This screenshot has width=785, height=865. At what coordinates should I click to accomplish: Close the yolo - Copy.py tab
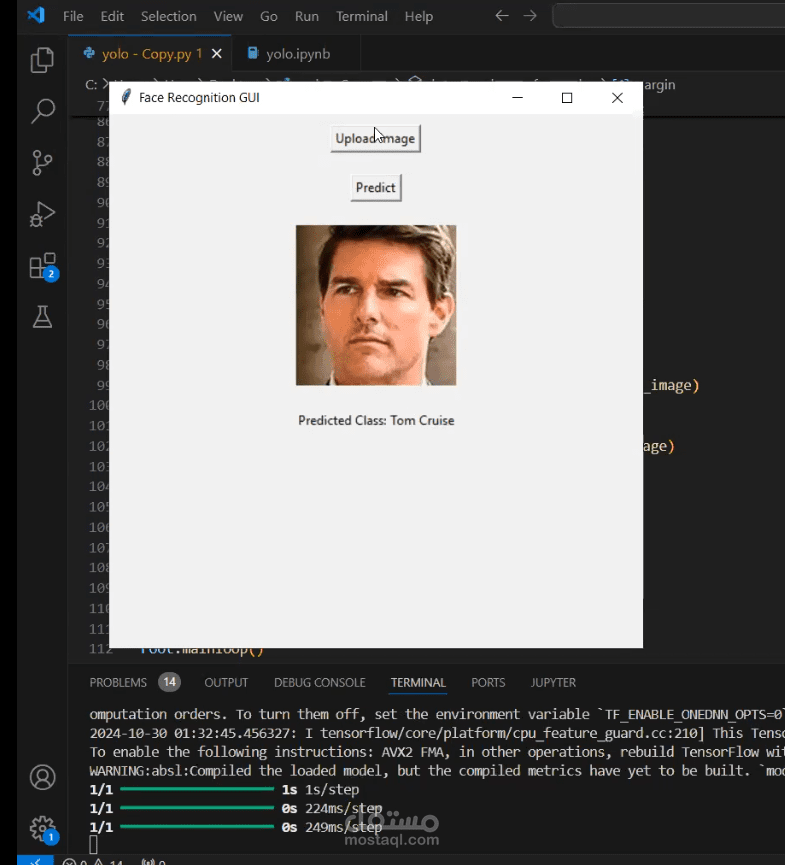point(217,54)
